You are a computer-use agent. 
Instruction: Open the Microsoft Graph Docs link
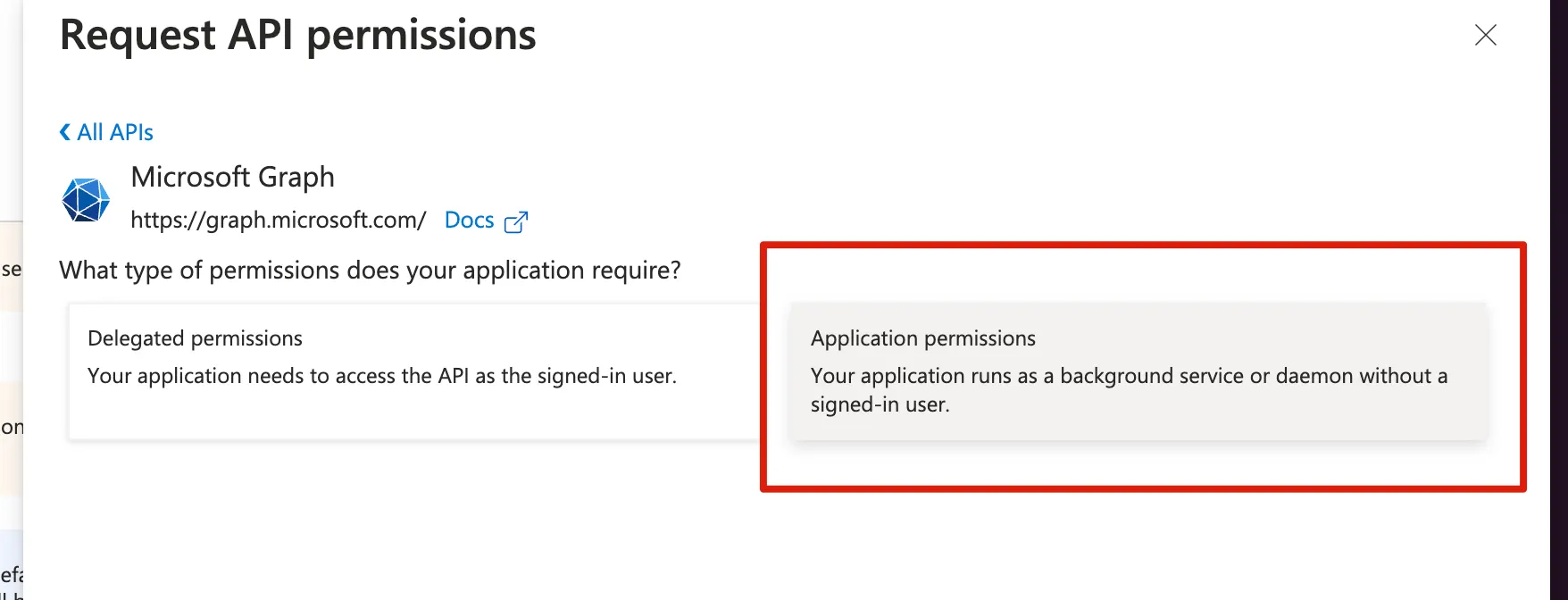(x=469, y=221)
